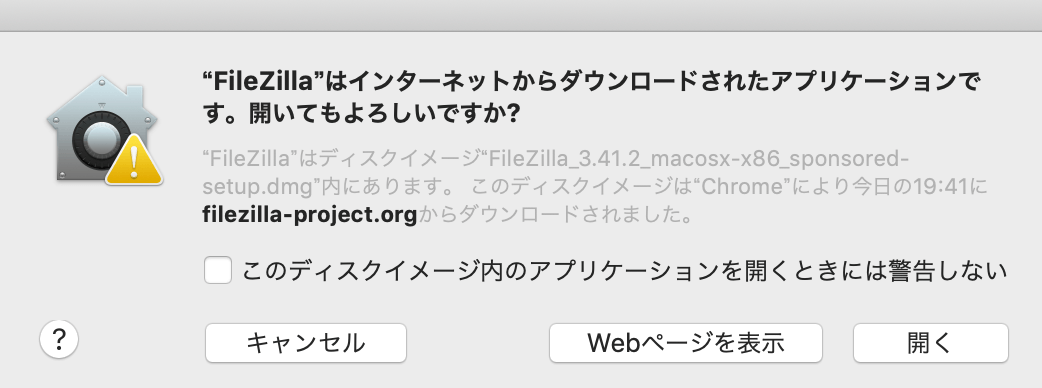Click the heading line starting with "FileZilla"は
The width and height of the screenshot is (1042, 388).
coord(591,82)
